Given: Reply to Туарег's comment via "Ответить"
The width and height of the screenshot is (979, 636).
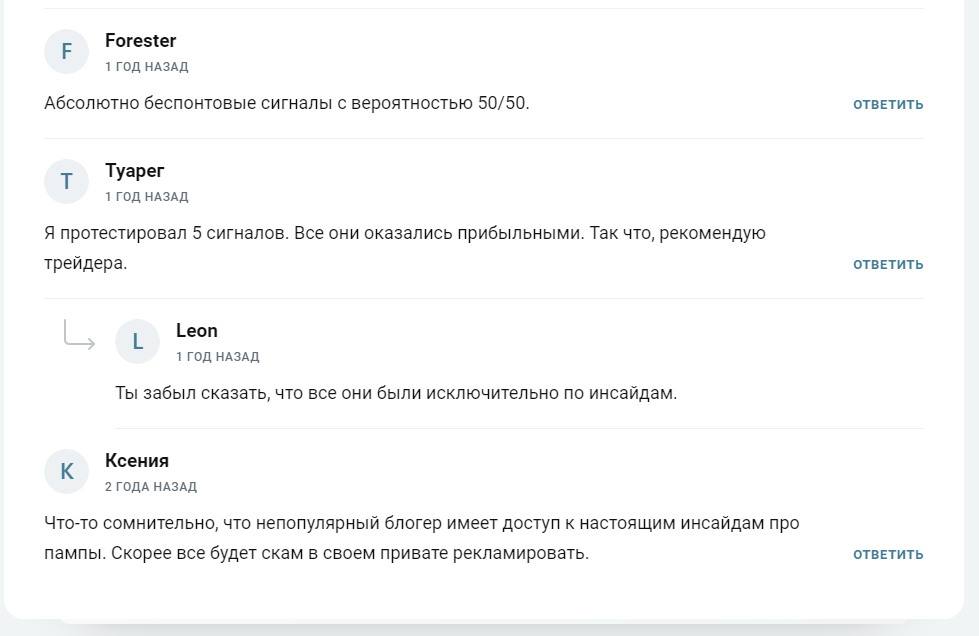Looking at the screenshot, I should point(888,265).
